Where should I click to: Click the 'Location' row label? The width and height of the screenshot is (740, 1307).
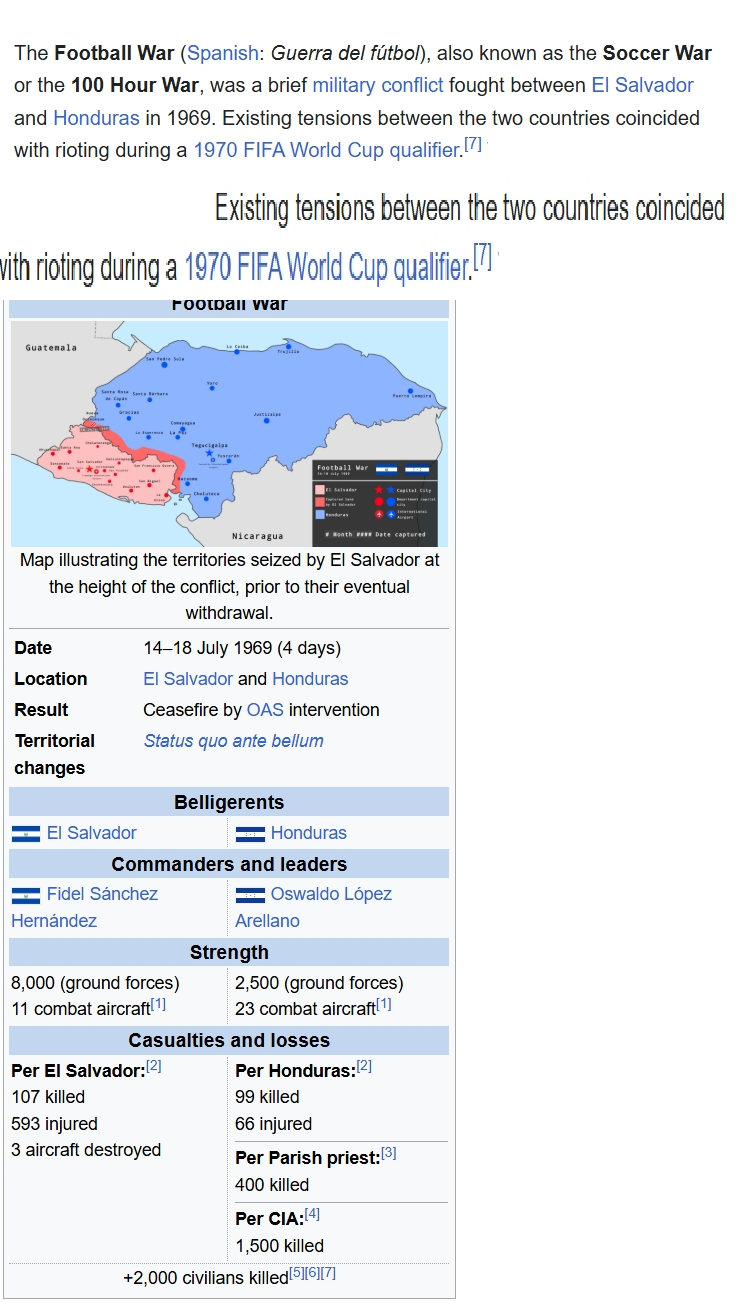[51, 679]
